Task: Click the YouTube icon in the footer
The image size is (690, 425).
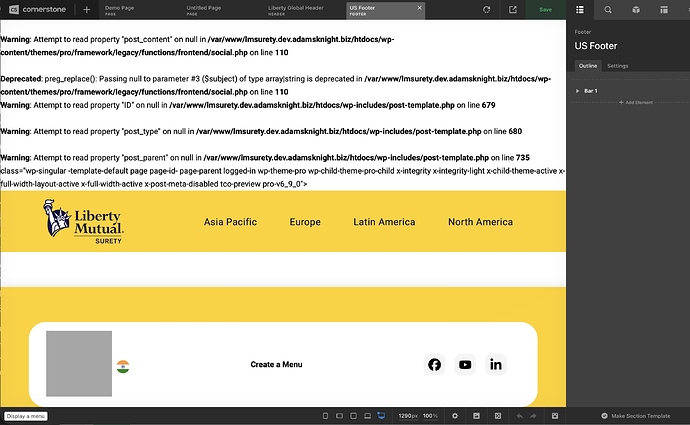Action: click(x=465, y=364)
